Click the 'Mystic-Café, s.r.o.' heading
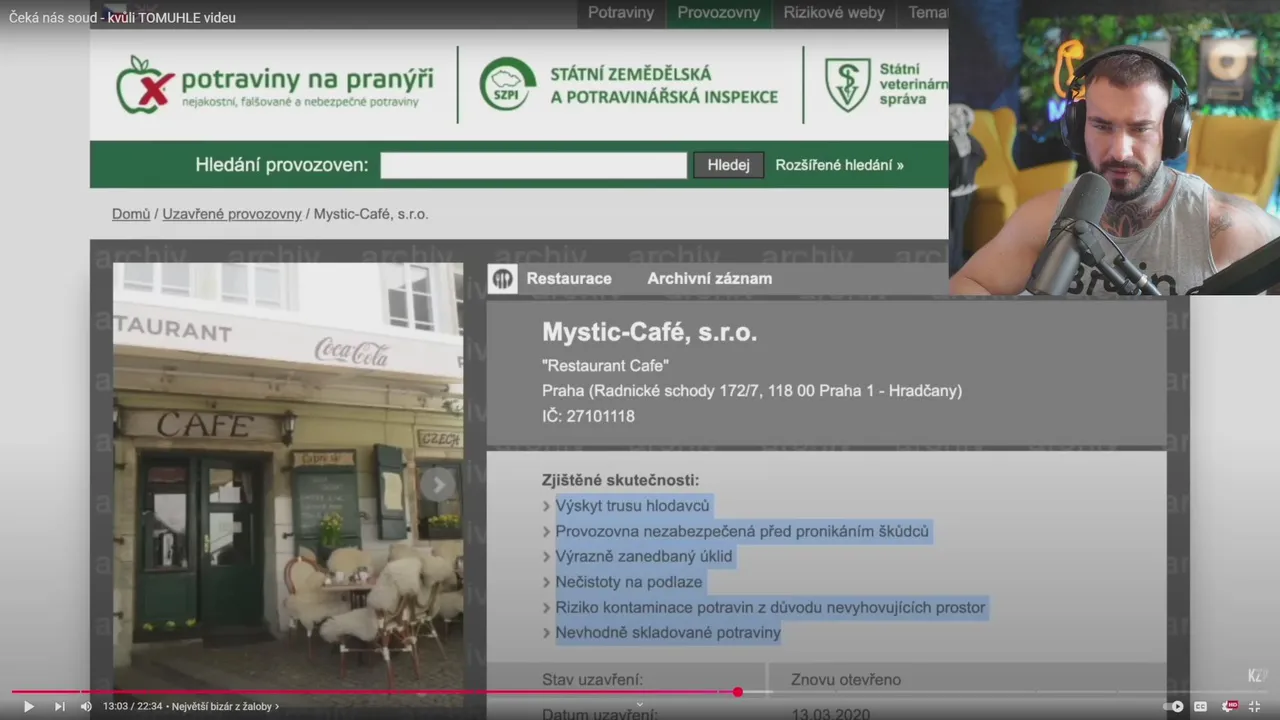 tap(650, 332)
